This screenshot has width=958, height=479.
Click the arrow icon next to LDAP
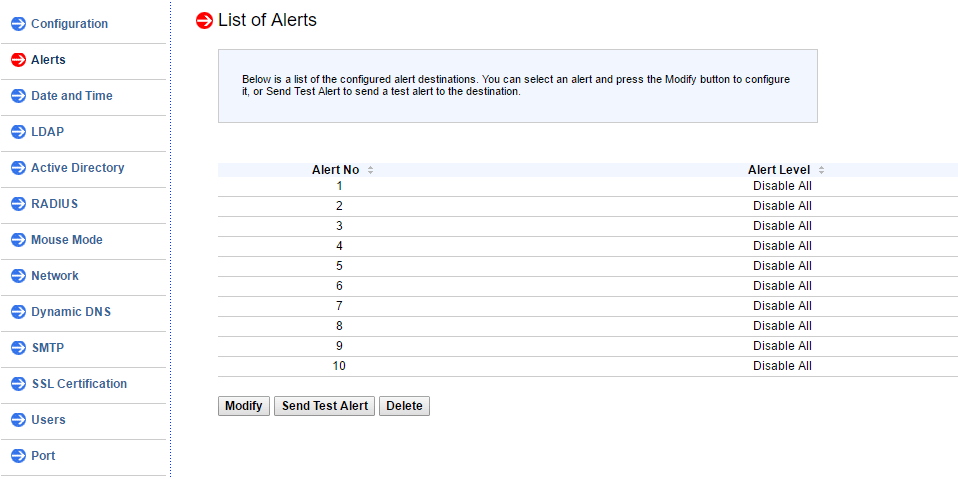[x=18, y=132]
